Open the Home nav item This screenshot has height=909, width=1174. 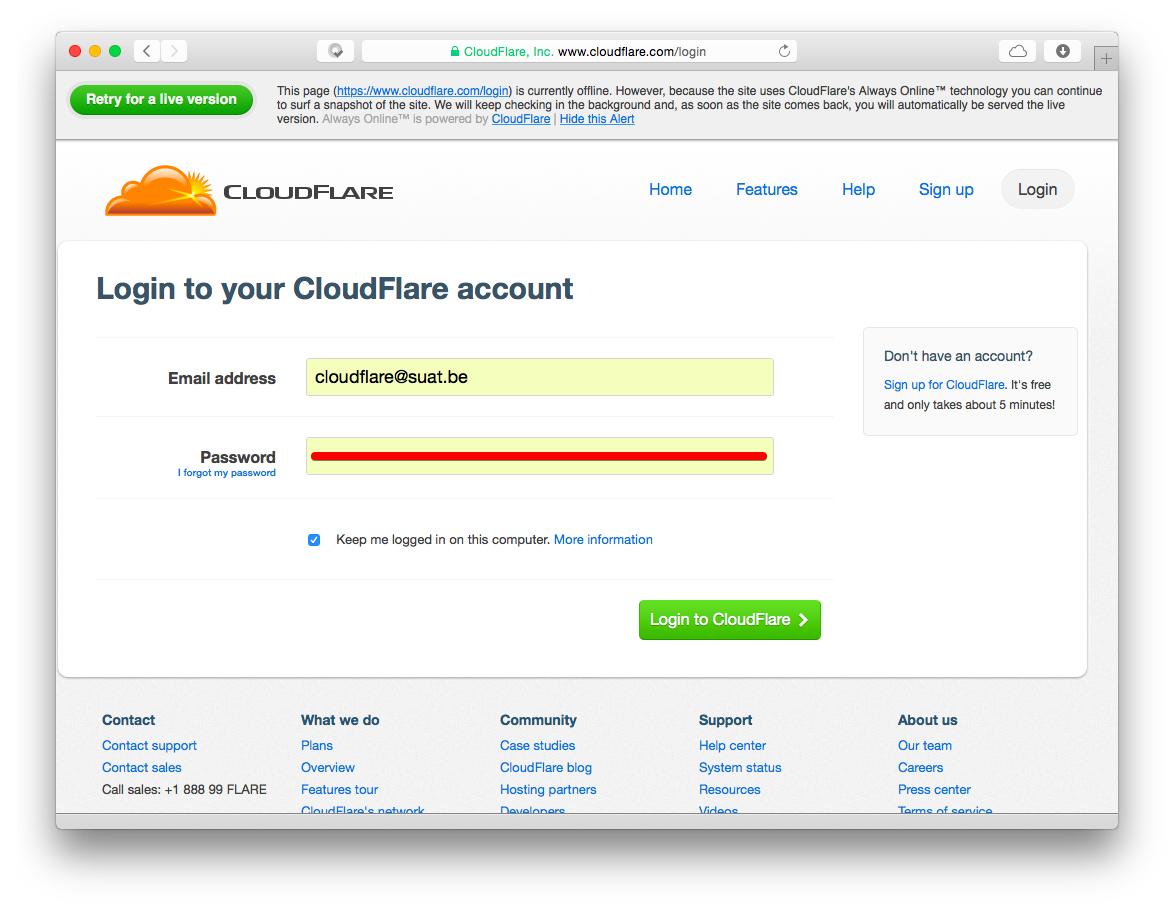670,189
